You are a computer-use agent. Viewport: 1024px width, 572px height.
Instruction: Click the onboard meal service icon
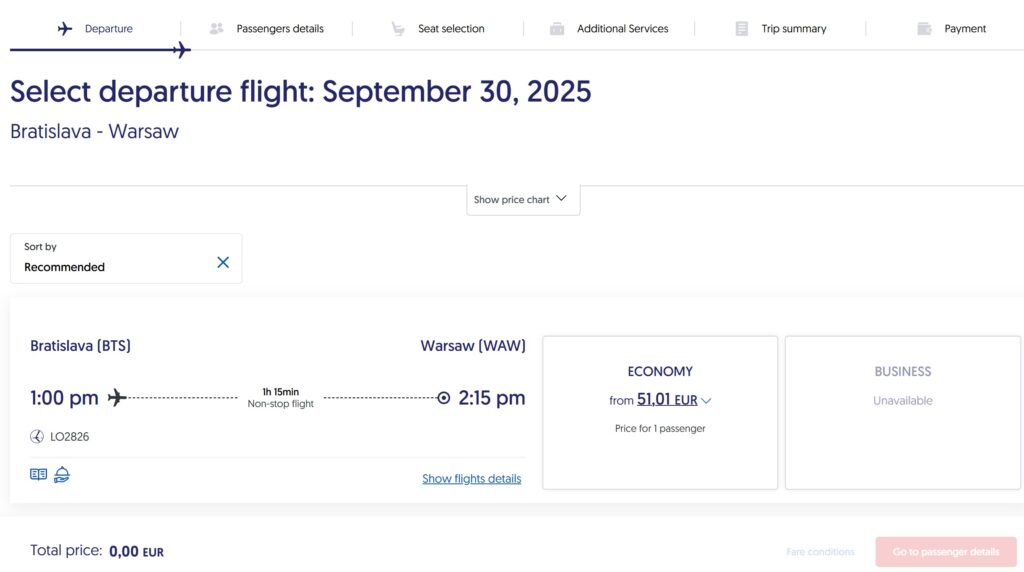point(62,475)
